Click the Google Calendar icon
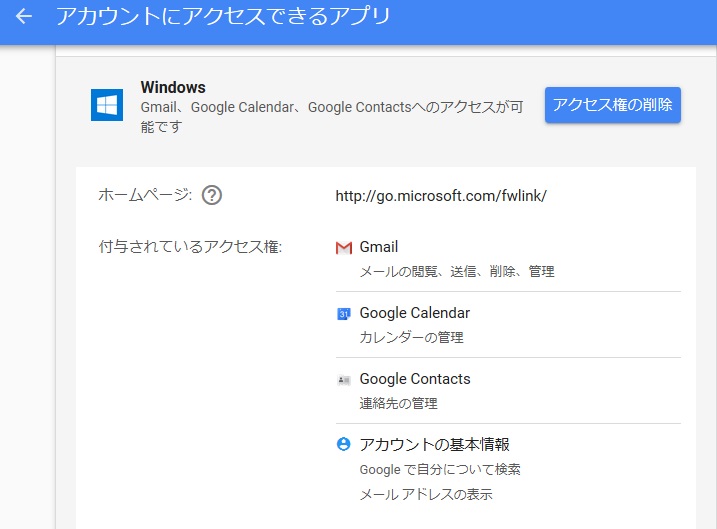Screen dimensions: 717x529 point(343,314)
